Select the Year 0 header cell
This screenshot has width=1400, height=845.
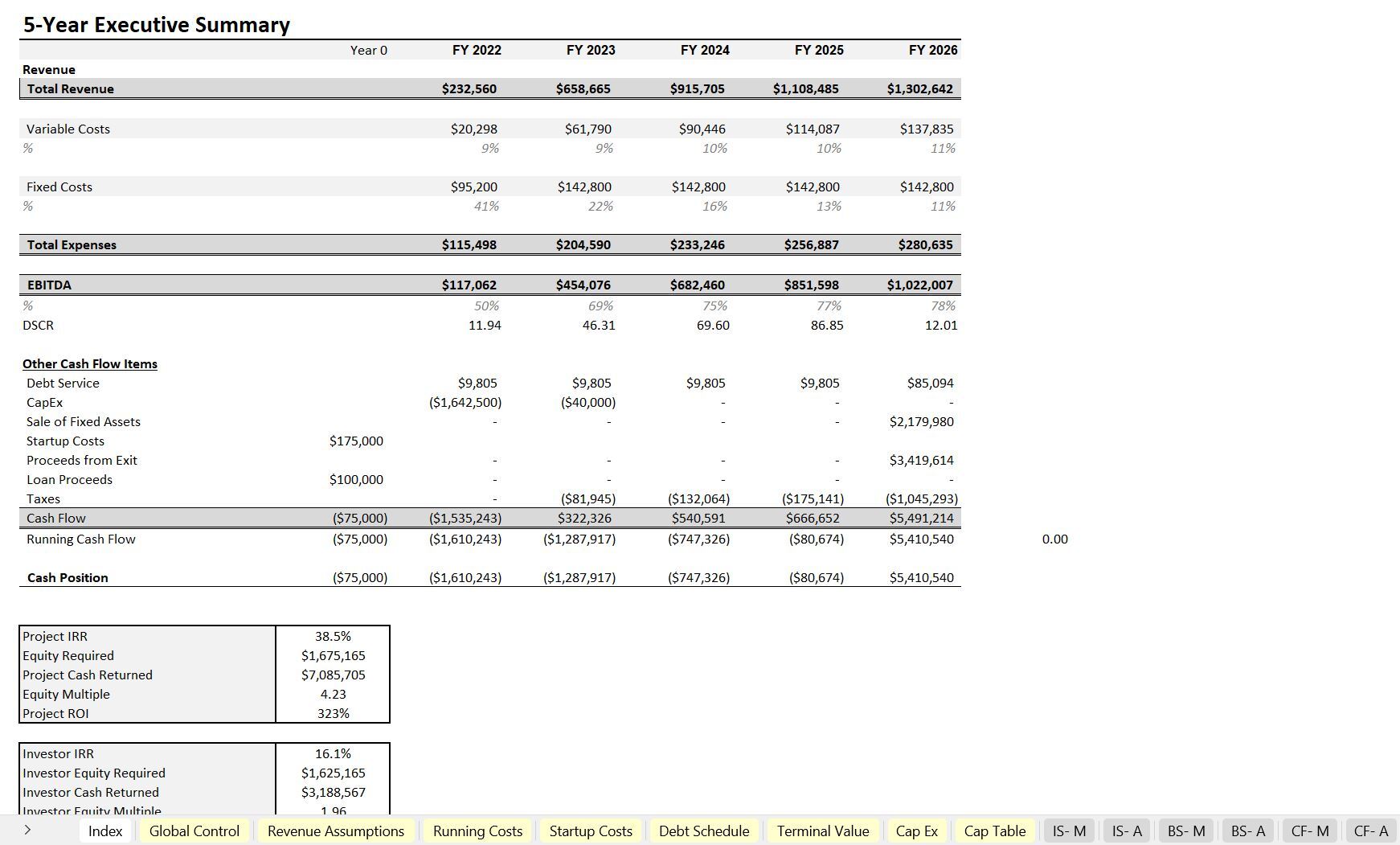[369, 50]
